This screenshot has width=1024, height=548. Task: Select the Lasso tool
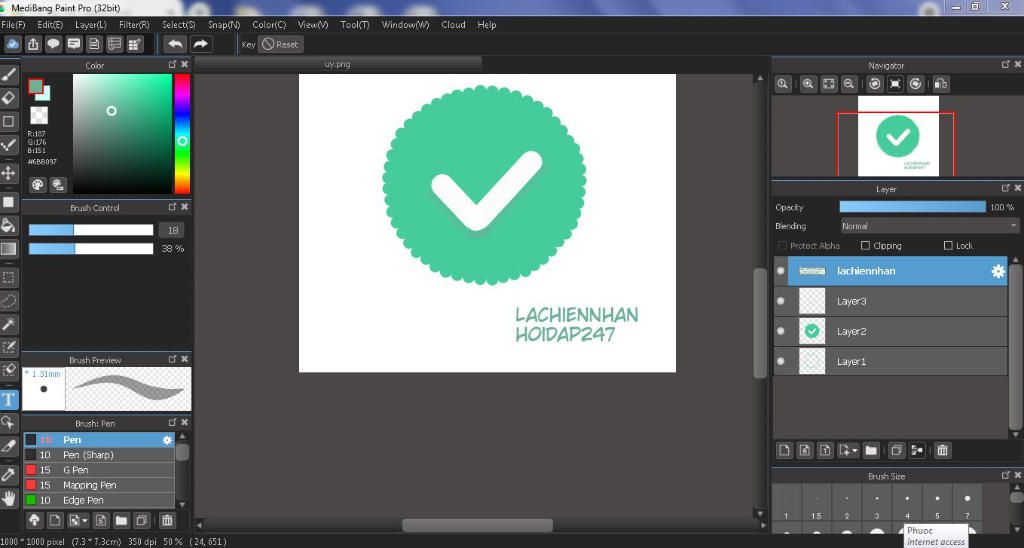[8, 300]
